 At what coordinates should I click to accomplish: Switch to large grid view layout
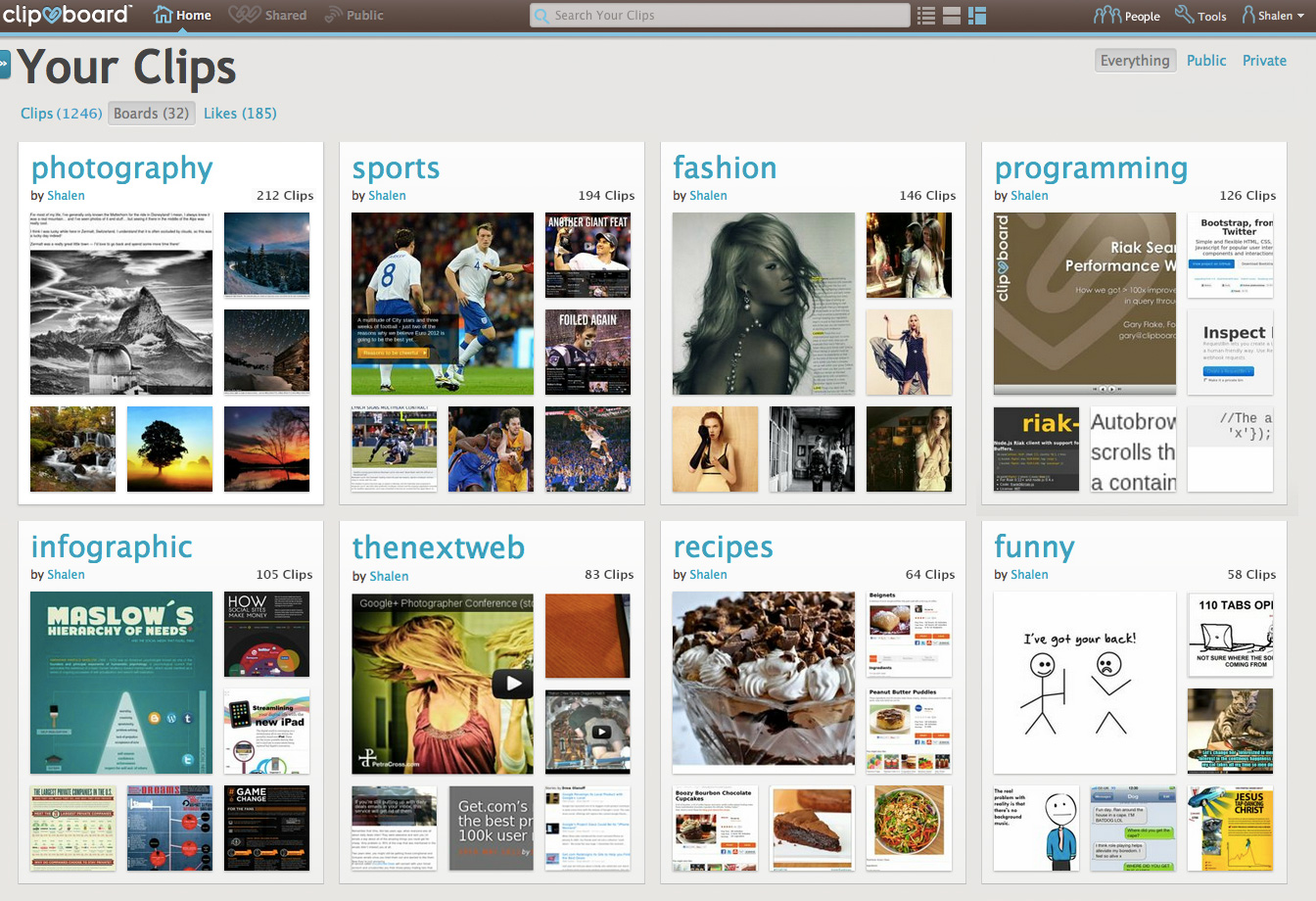pos(951,16)
